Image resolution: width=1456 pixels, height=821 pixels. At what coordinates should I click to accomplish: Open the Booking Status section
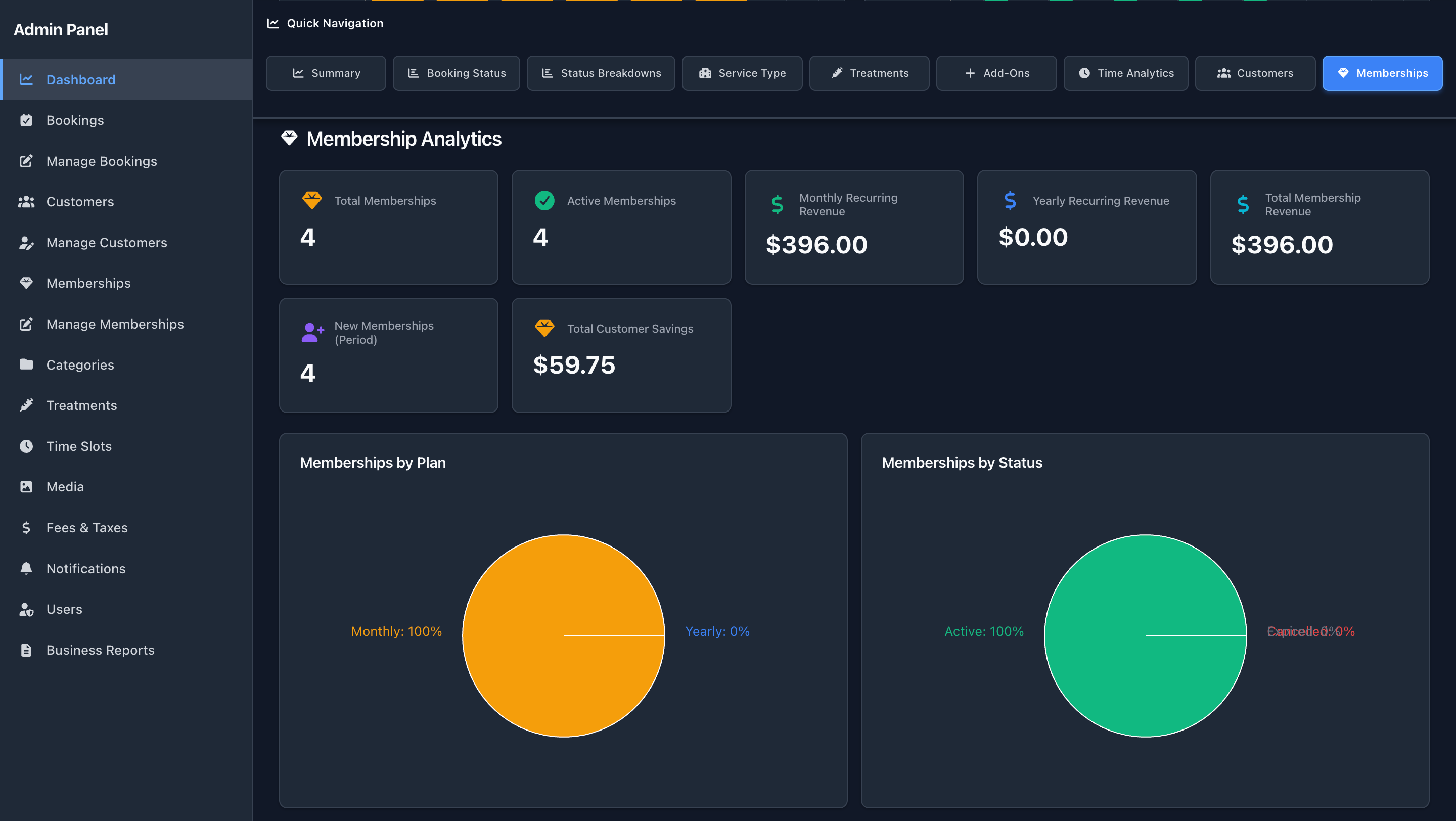click(x=456, y=73)
